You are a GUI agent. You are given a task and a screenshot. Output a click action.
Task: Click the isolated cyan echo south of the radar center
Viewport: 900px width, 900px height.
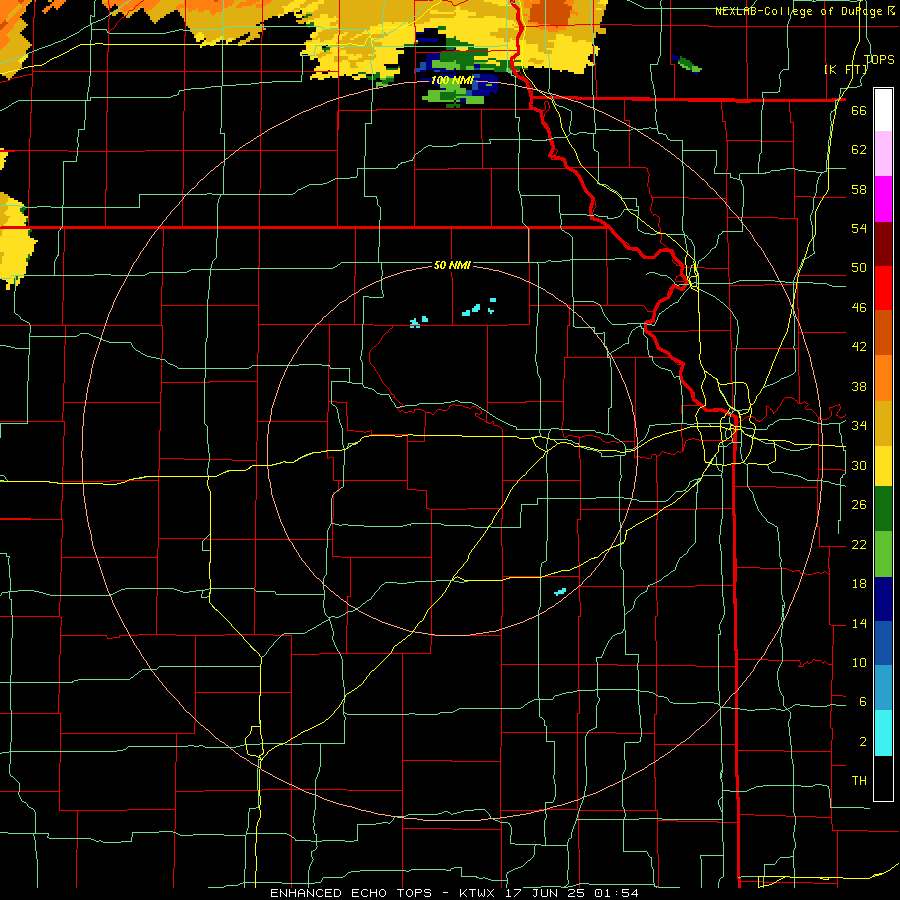click(560, 591)
